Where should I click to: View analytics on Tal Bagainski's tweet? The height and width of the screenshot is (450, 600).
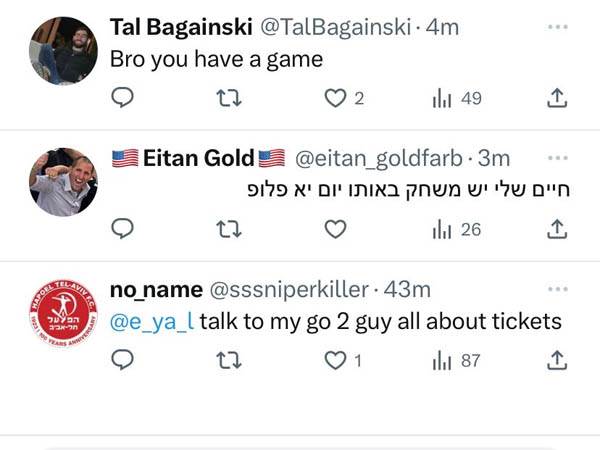coord(441,97)
